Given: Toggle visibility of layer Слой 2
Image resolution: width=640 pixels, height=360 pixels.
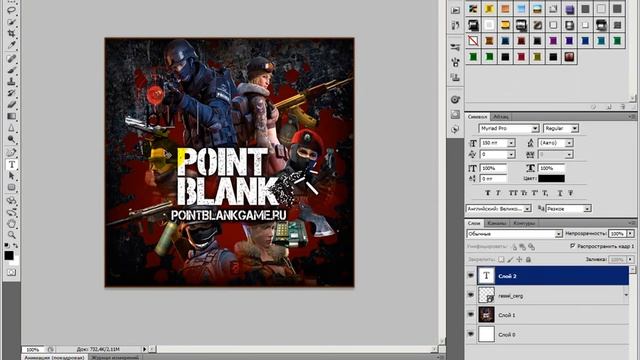Looking at the screenshot, I should pyautogui.click(x=471, y=276).
